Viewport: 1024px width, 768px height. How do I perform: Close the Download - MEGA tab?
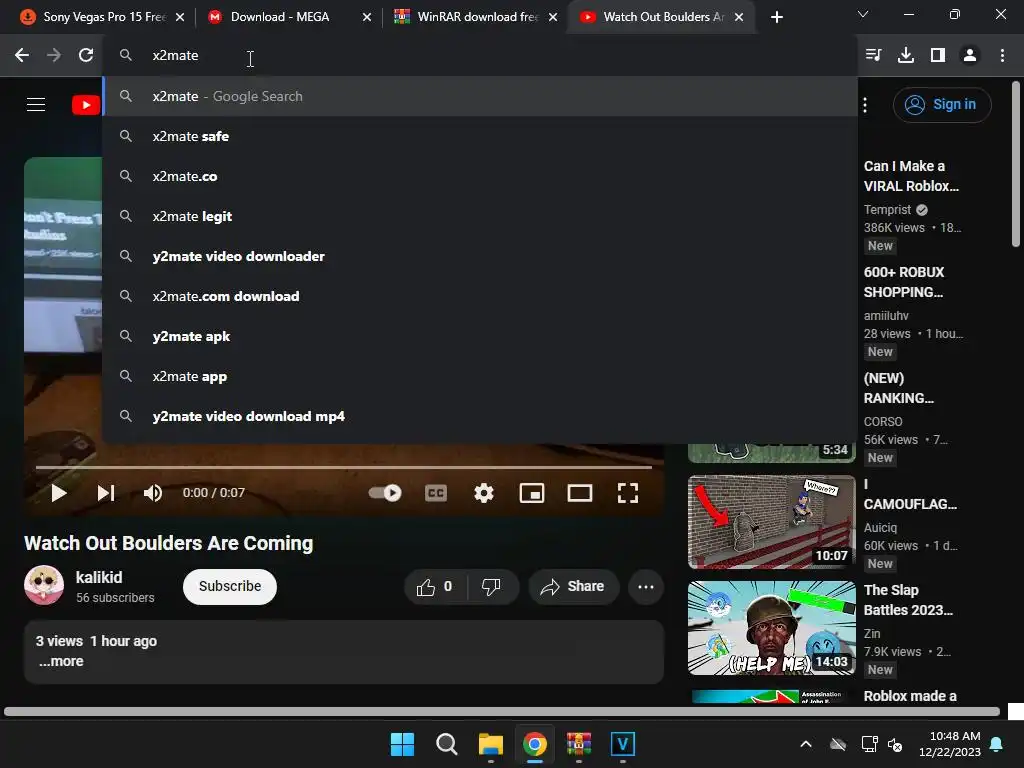click(367, 17)
